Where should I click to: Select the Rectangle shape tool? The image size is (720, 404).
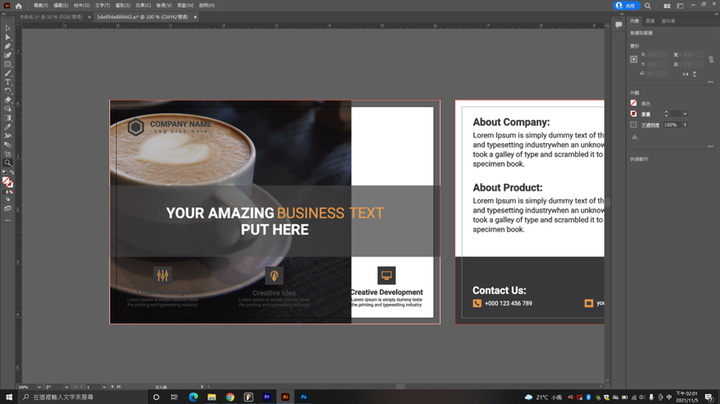tap(8, 64)
